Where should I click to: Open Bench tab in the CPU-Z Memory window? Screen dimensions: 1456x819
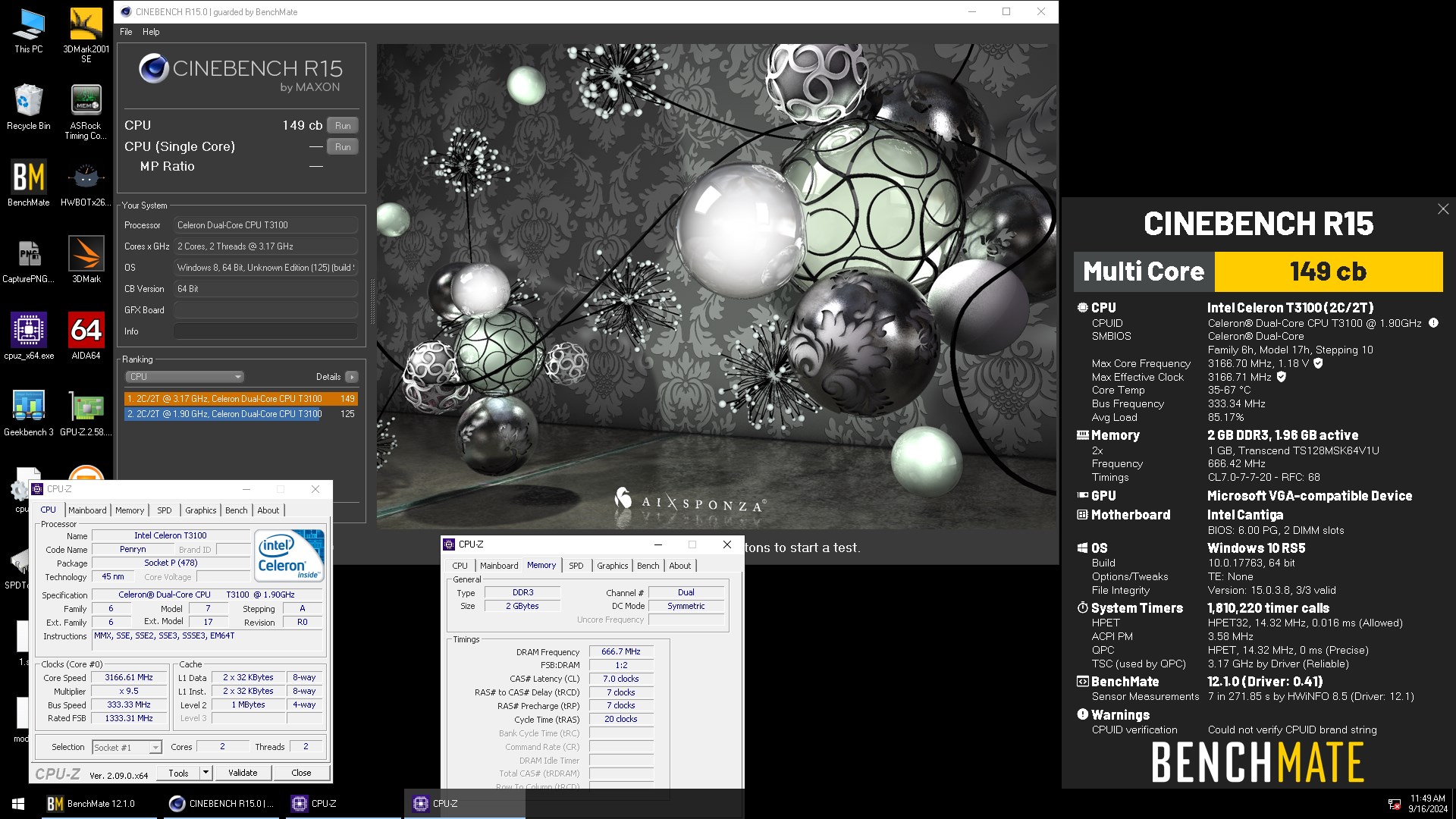648,566
